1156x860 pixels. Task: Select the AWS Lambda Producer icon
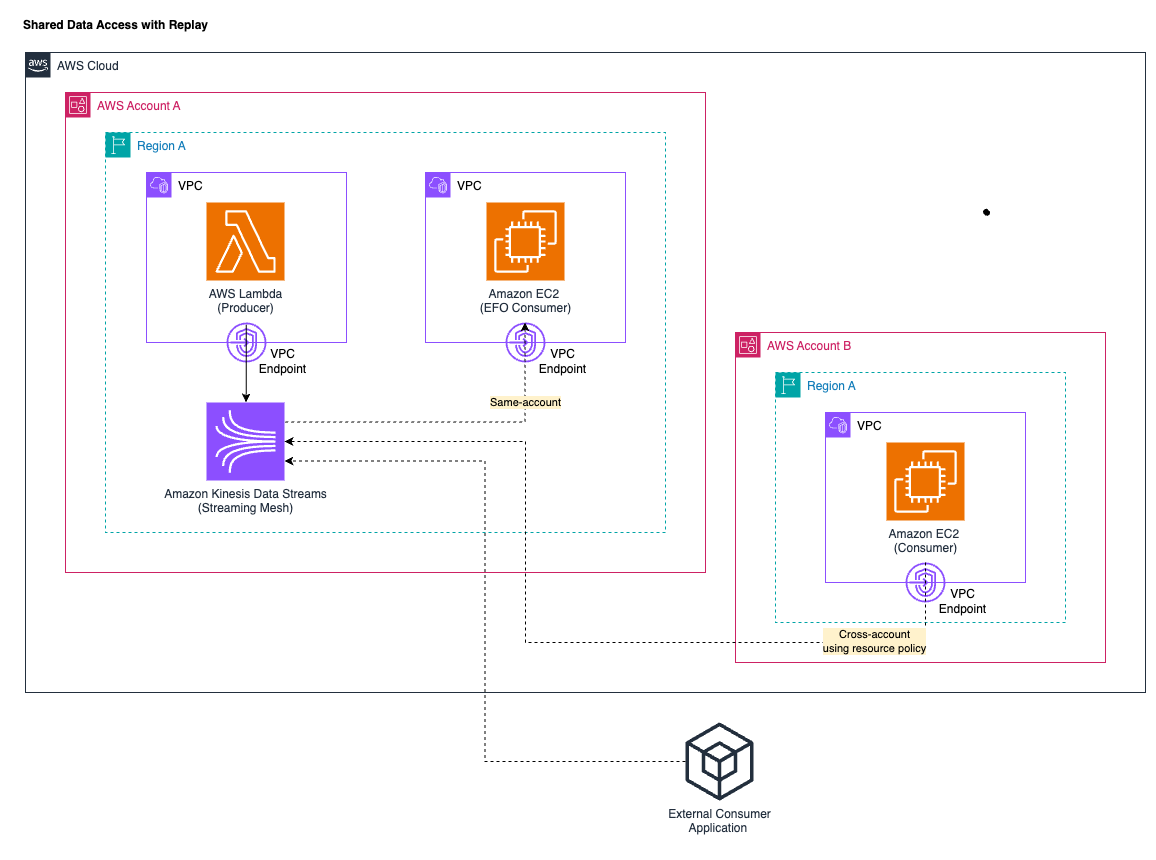tap(246, 242)
